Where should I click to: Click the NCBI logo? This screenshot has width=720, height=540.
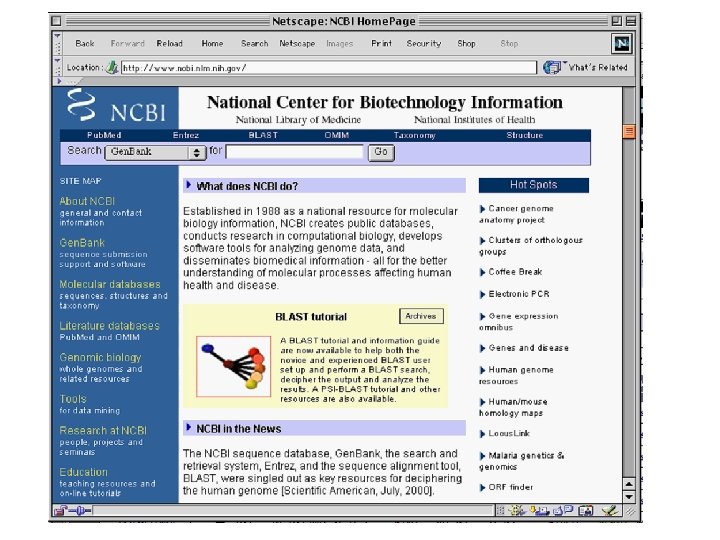coord(116,107)
